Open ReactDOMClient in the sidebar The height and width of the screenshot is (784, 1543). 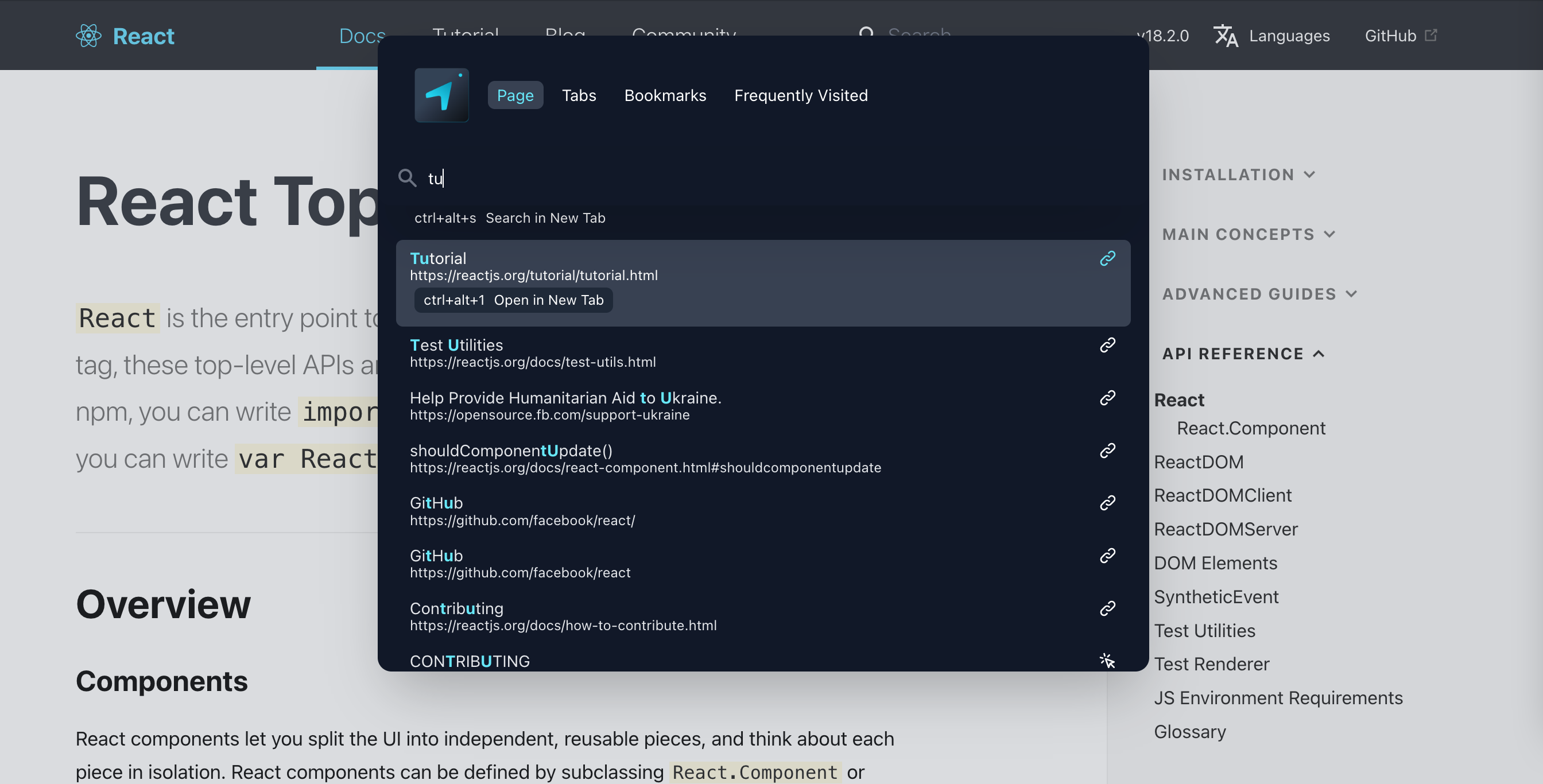[x=1223, y=495]
